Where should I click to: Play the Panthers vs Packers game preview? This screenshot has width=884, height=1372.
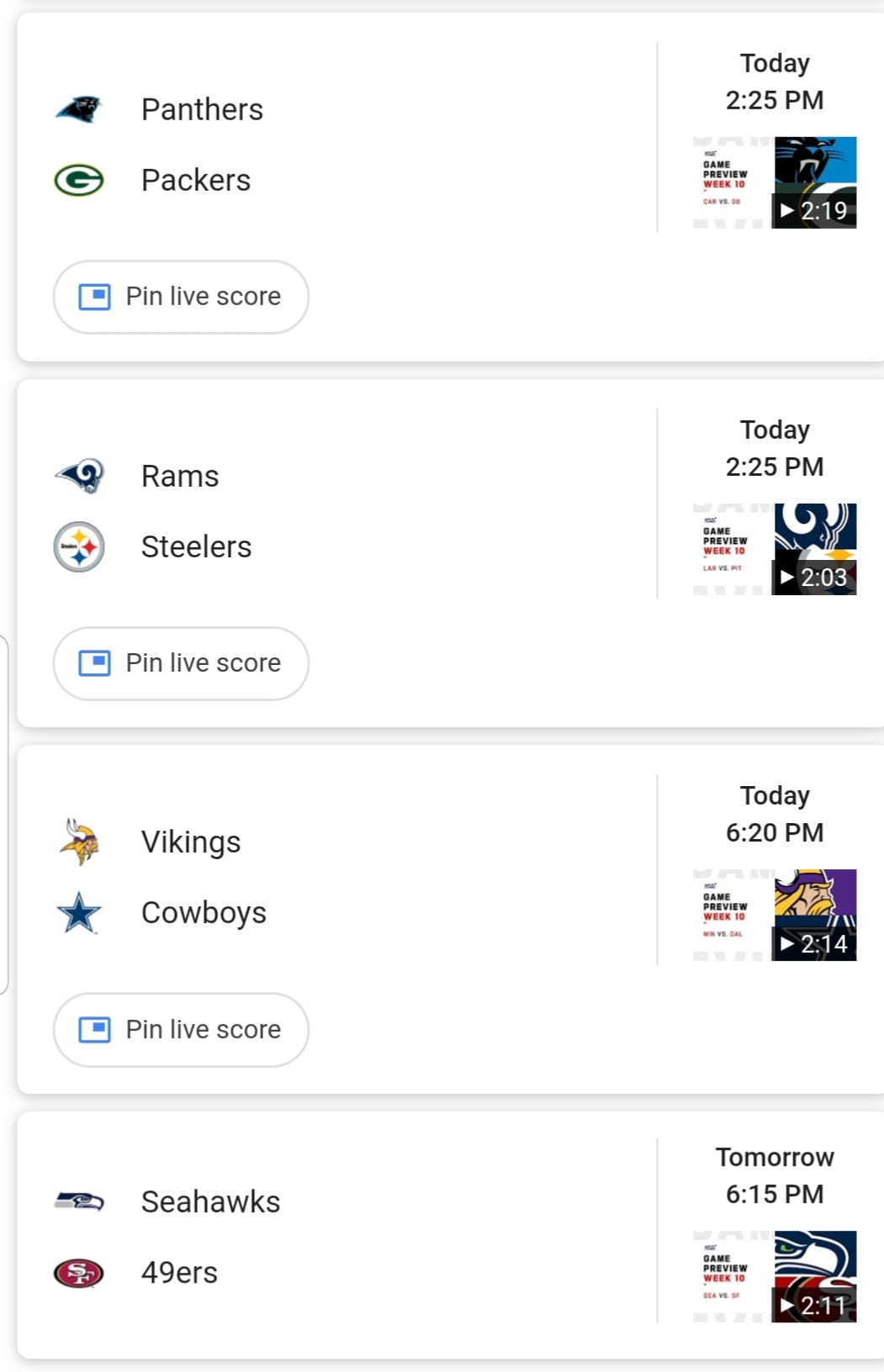pos(774,182)
